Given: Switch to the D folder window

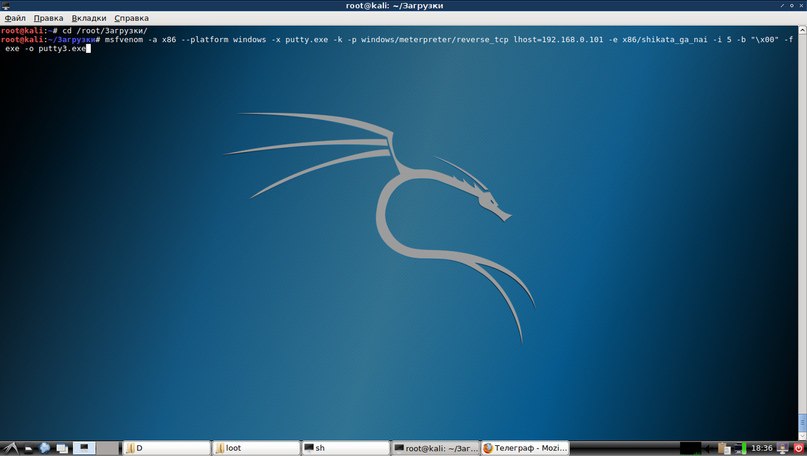Looking at the screenshot, I should [167, 448].
